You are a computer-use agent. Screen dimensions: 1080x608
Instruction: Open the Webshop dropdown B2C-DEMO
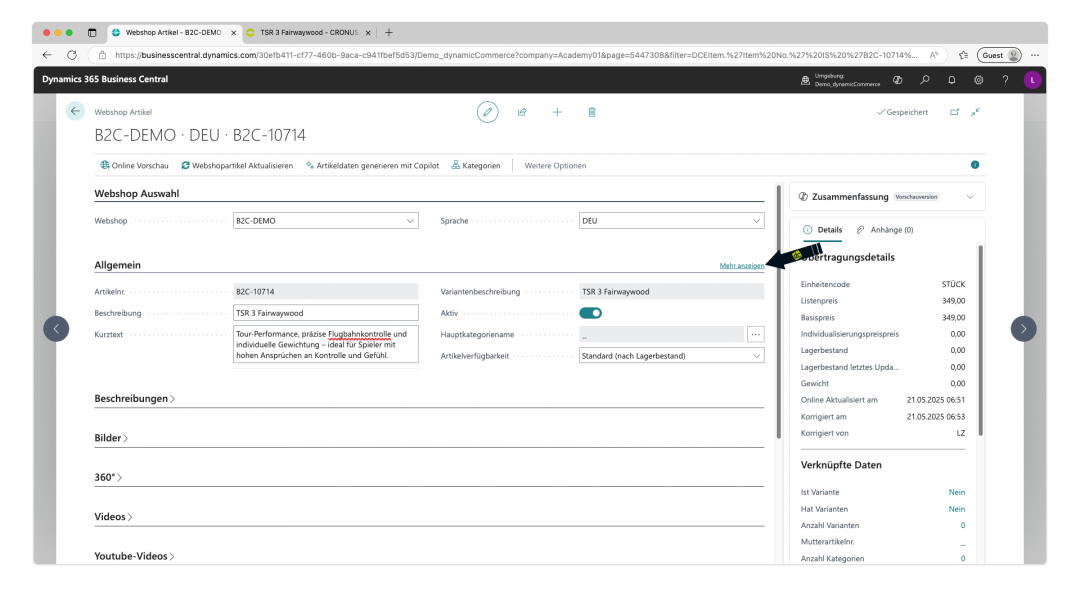point(326,221)
